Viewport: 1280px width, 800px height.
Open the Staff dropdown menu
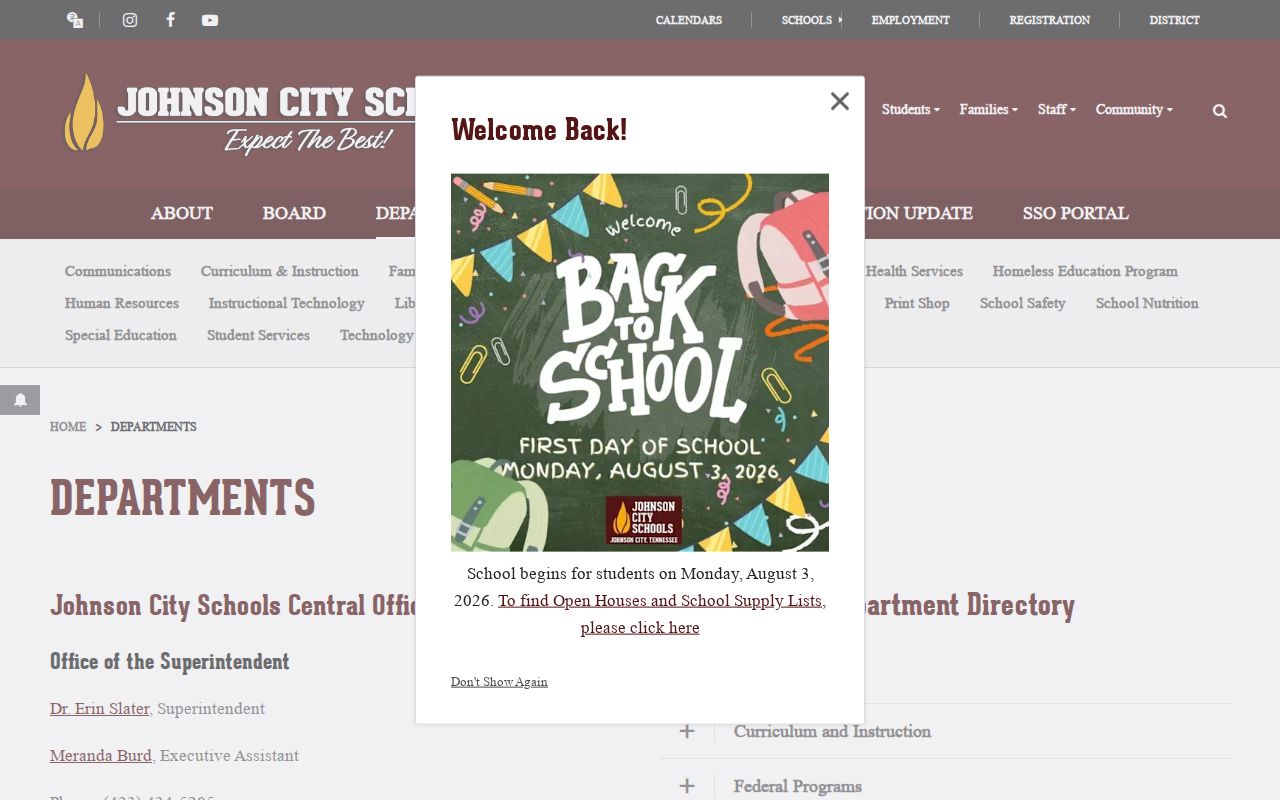[1056, 109]
